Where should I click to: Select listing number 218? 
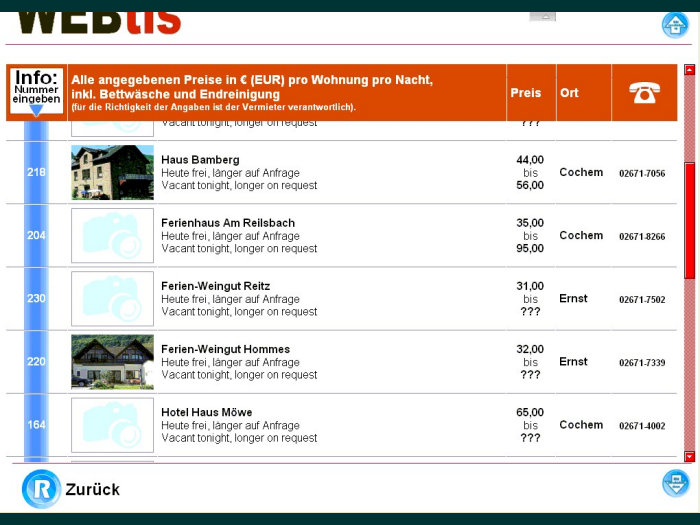point(36,172)
